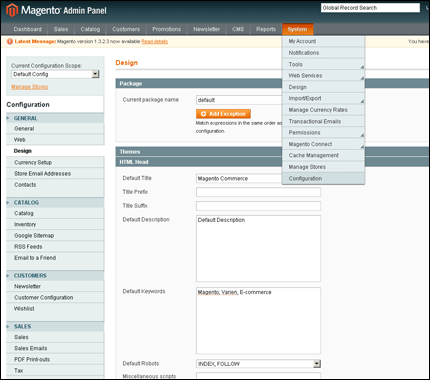Expand the Magento Connect submenu arrow
This screenshot has height=380, width=430.
(x=362, y=147)
